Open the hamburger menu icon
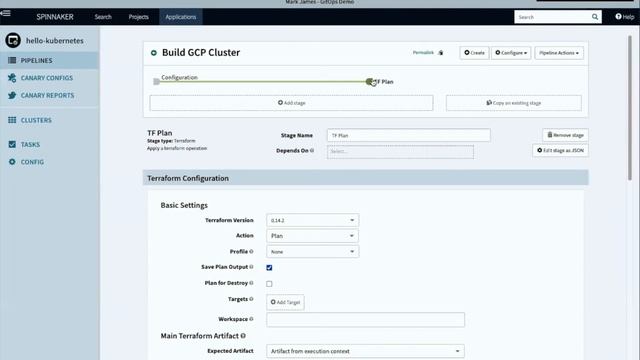Viewport: 640px width, 360px height. pyautogui.click(x=5, y=13)
